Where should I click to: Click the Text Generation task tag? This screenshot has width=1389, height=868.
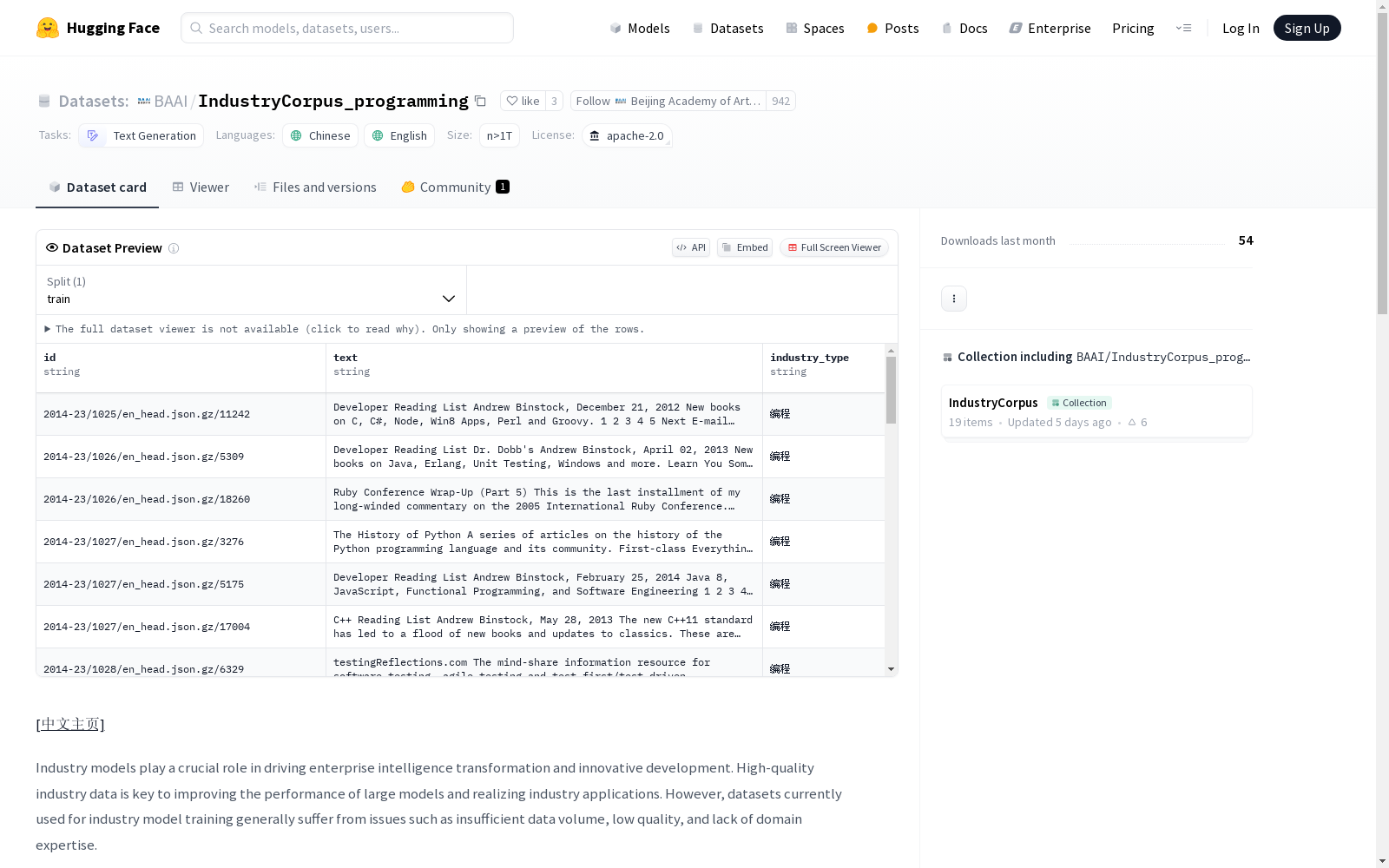tap(142, 135)
